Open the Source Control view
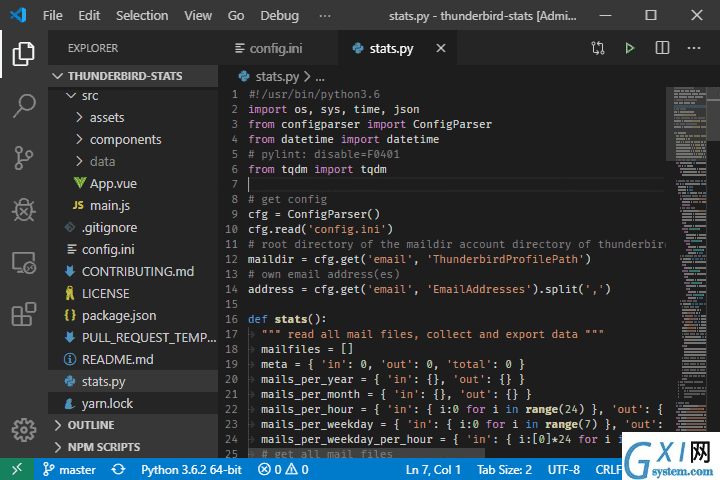 click(x=24, y=158)
